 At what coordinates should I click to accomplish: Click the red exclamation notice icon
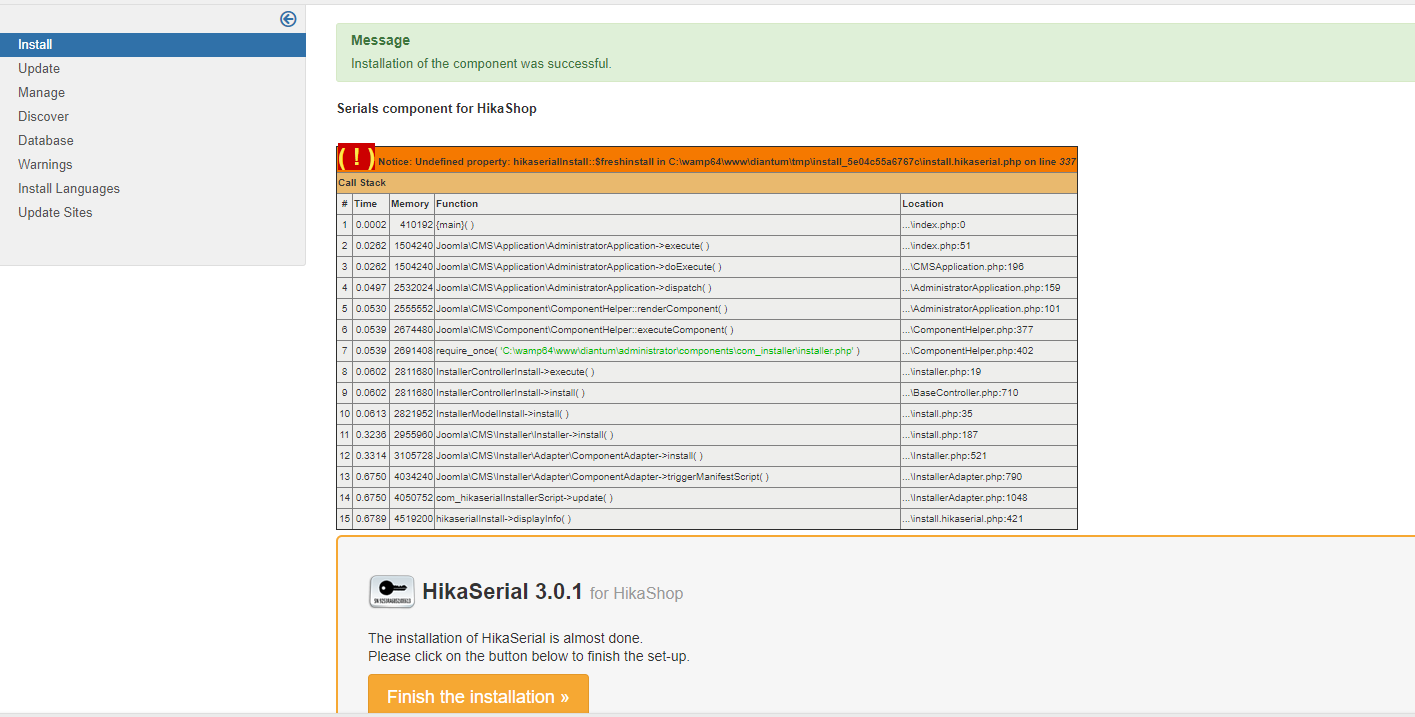(356, 158)
